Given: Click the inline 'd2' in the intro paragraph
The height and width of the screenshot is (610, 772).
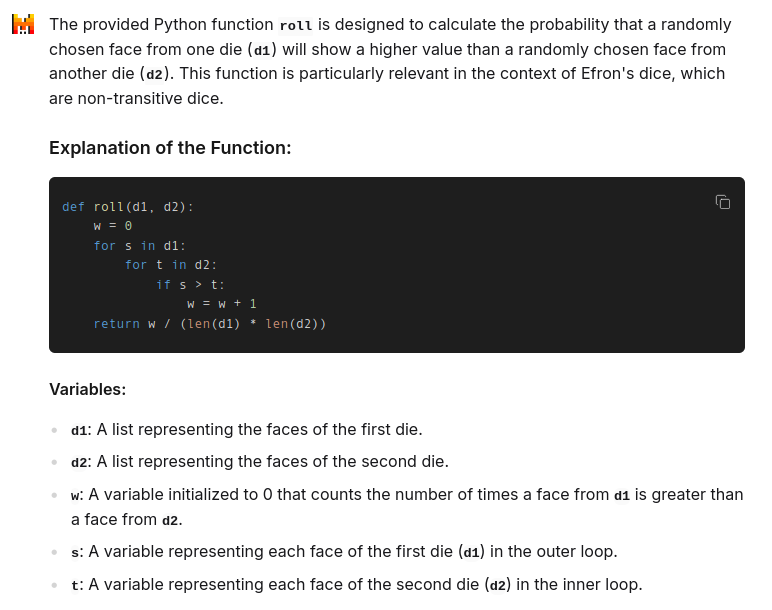Looking at the screenshot, I should [155, 74].
